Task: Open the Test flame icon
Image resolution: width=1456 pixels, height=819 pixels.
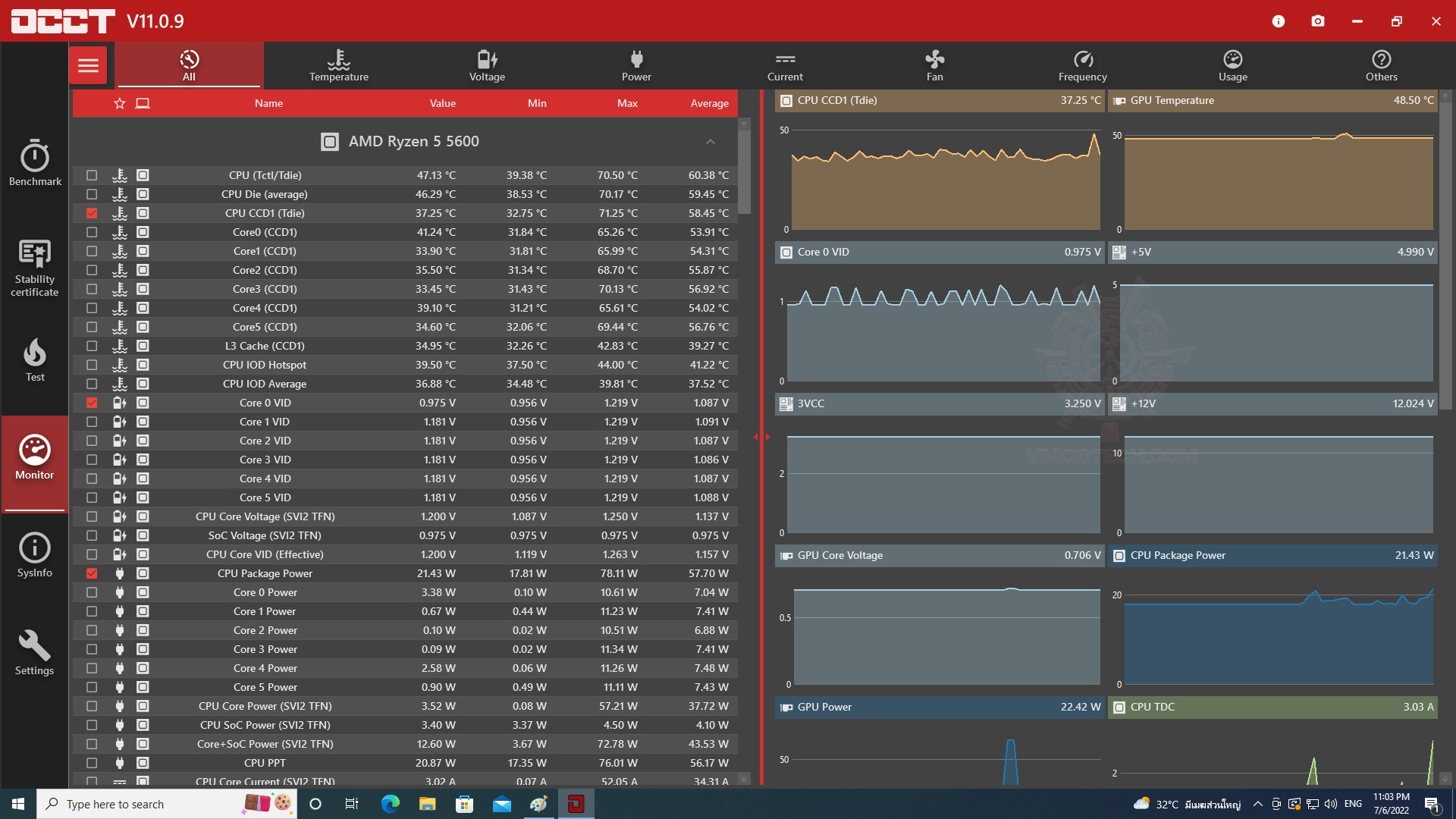Action: (x=35, y=359)
